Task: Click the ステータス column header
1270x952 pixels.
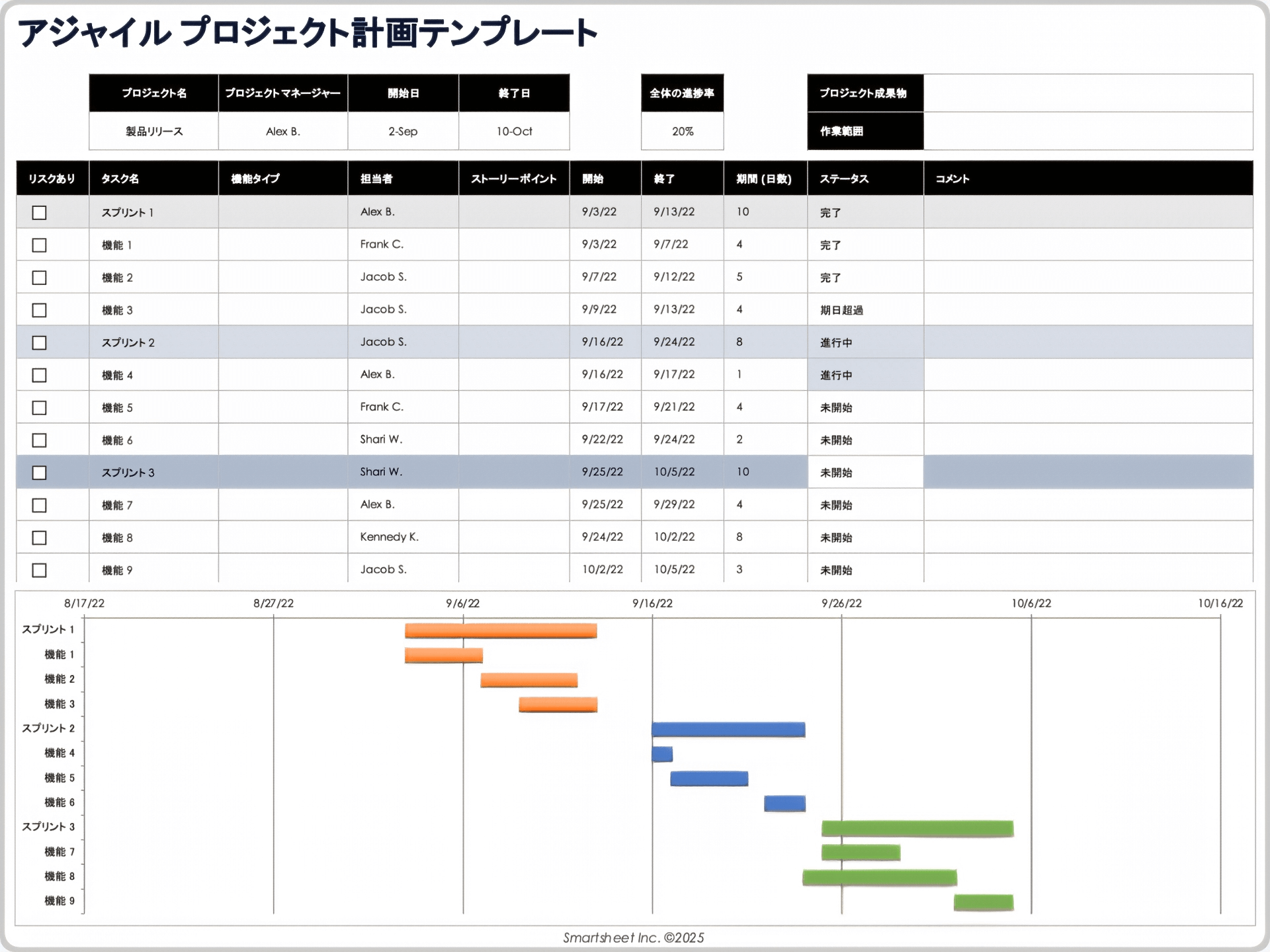Action: coord(865,178)
